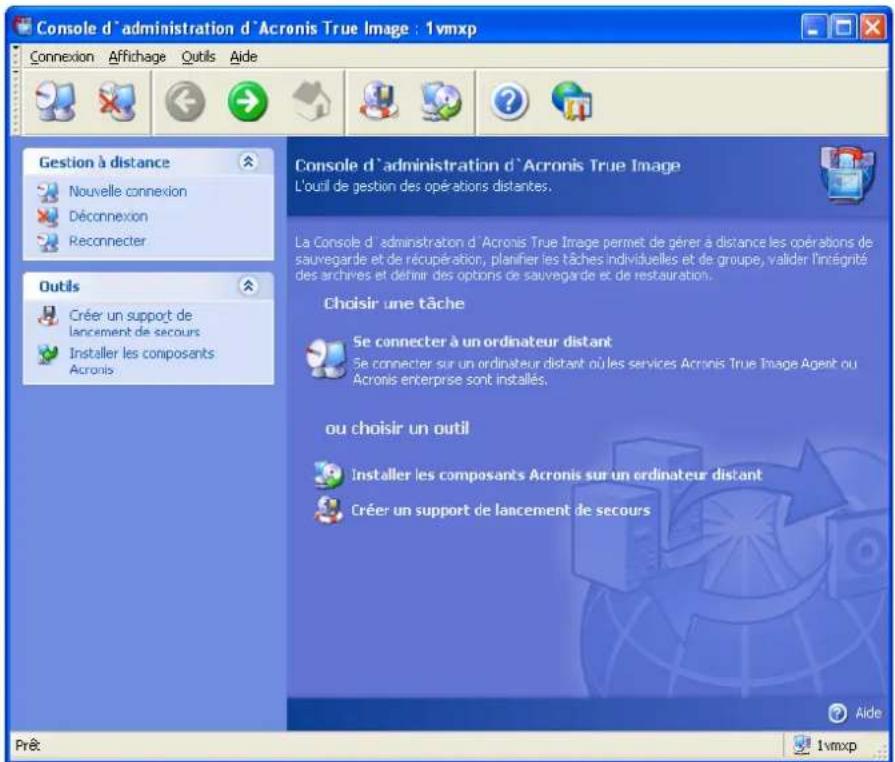Viewport: 895px width, 762px height.
Task: Click the sidebar icon for Installer les composants
Action: tap(48, 354)
